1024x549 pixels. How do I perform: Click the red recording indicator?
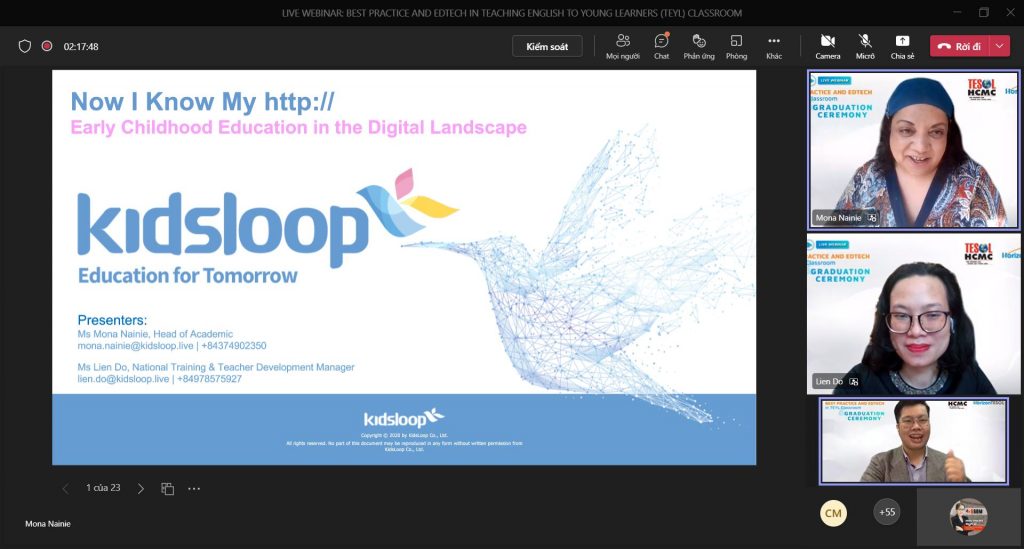[x=47, y=46]
